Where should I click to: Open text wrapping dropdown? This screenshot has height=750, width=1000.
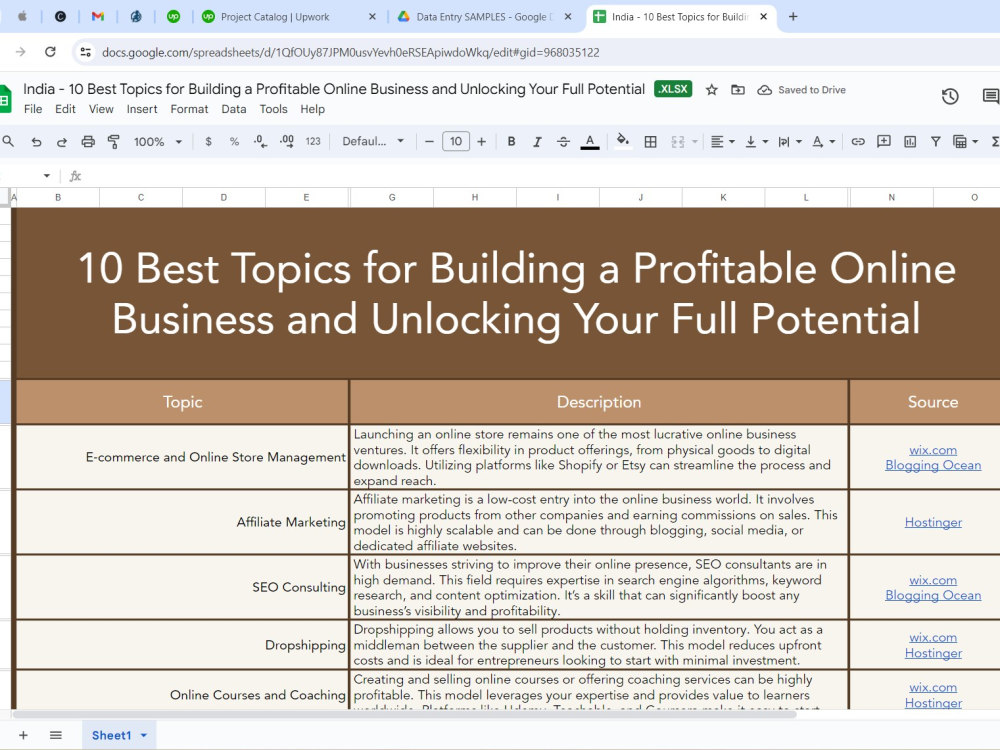coord(790,142)
